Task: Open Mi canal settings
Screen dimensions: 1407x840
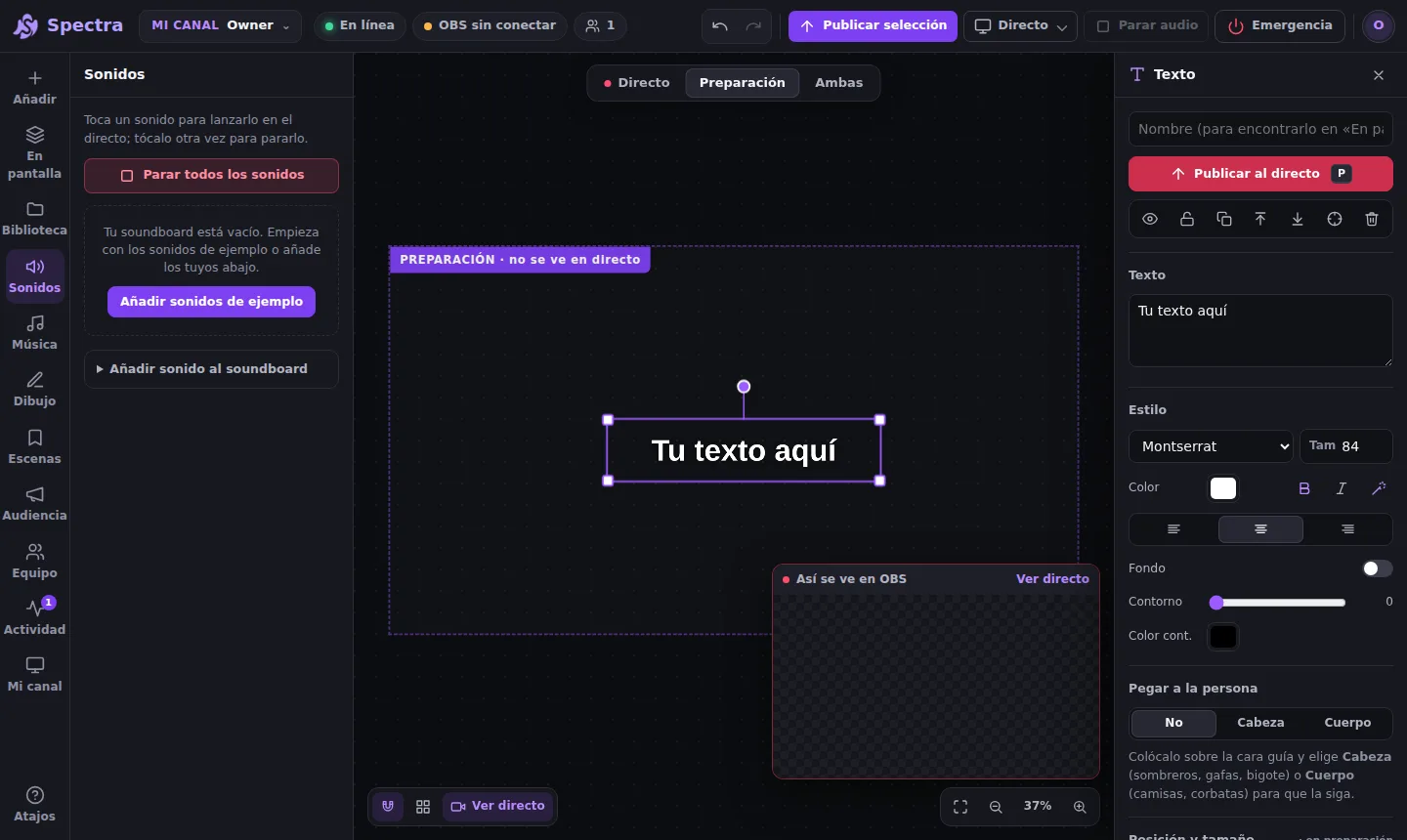Action: click(34, 675)
